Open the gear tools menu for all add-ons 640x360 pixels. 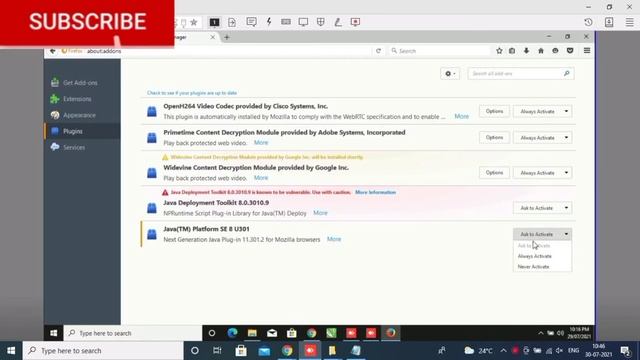[450, 73]
